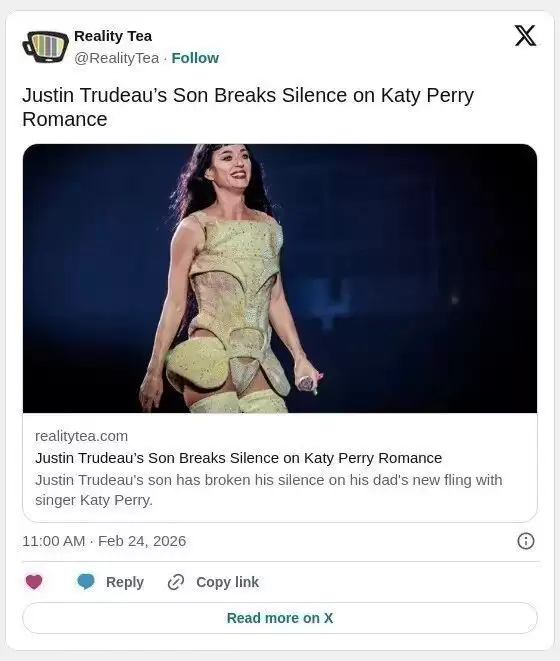Click the card description about new fling
560x661 pixels.
pos(269,490)
